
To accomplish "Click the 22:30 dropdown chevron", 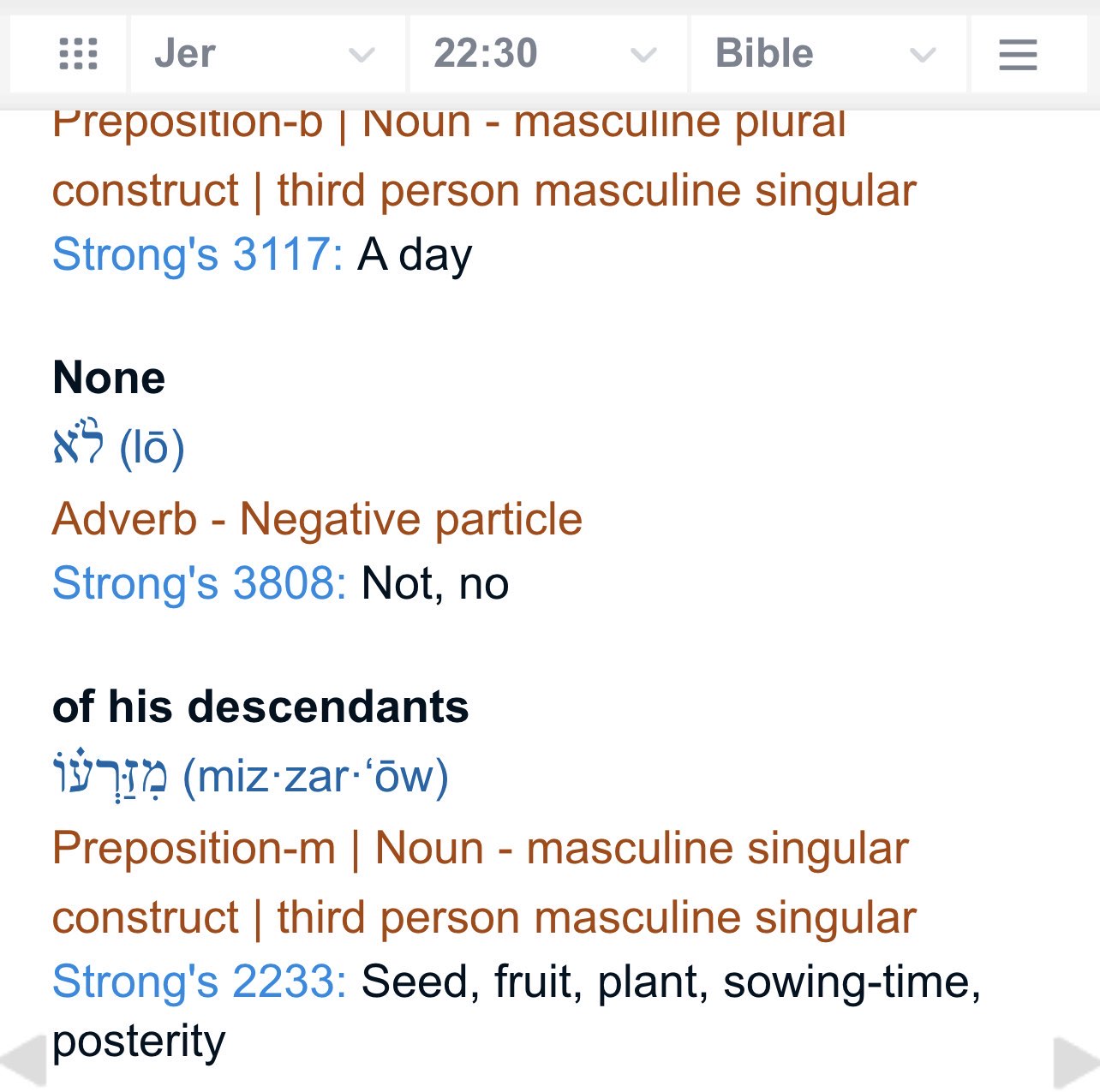I will pyautogui.click(x=643, y=56).
